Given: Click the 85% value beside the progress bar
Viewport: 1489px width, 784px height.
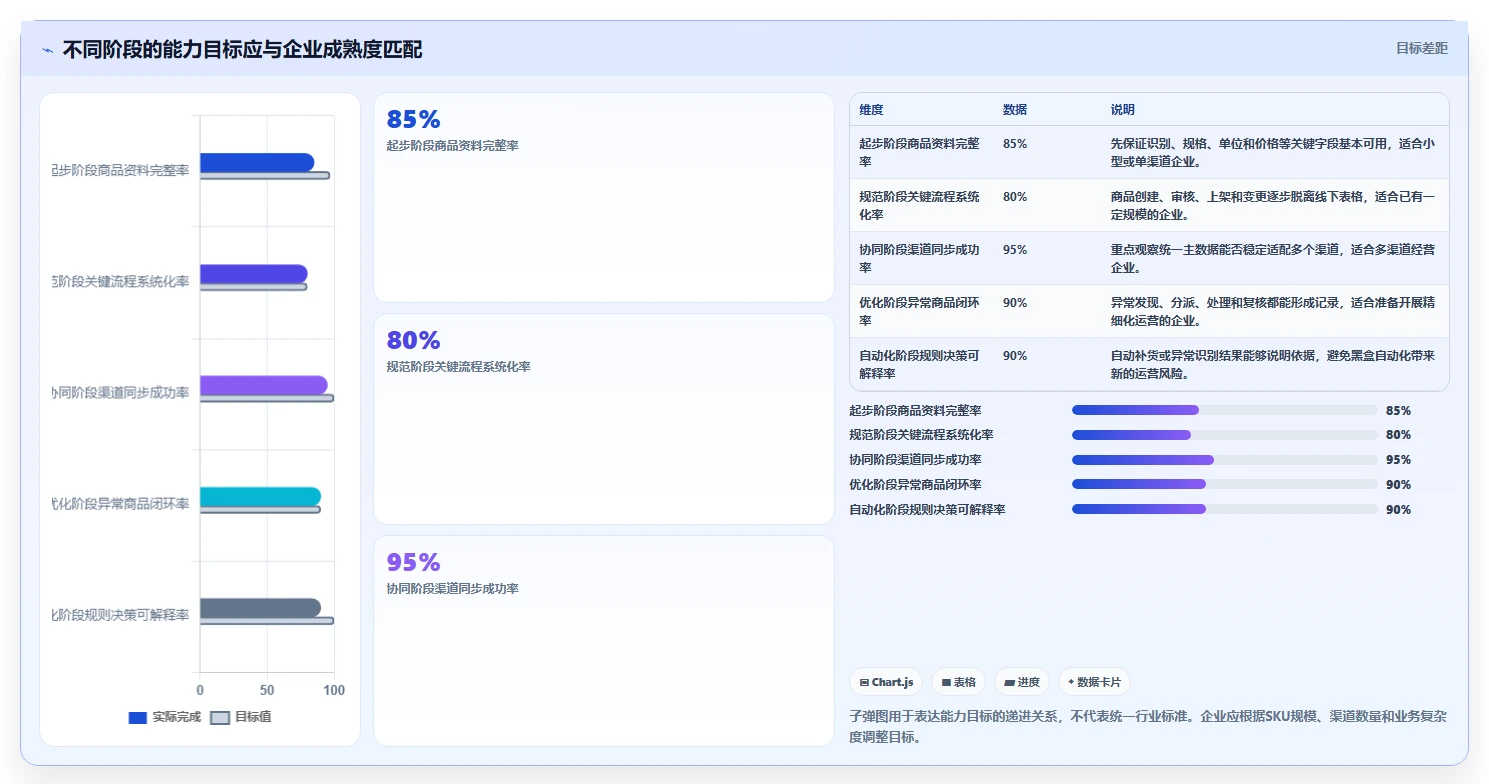Looking at the screenshot, I should [x=1398, y=410].
